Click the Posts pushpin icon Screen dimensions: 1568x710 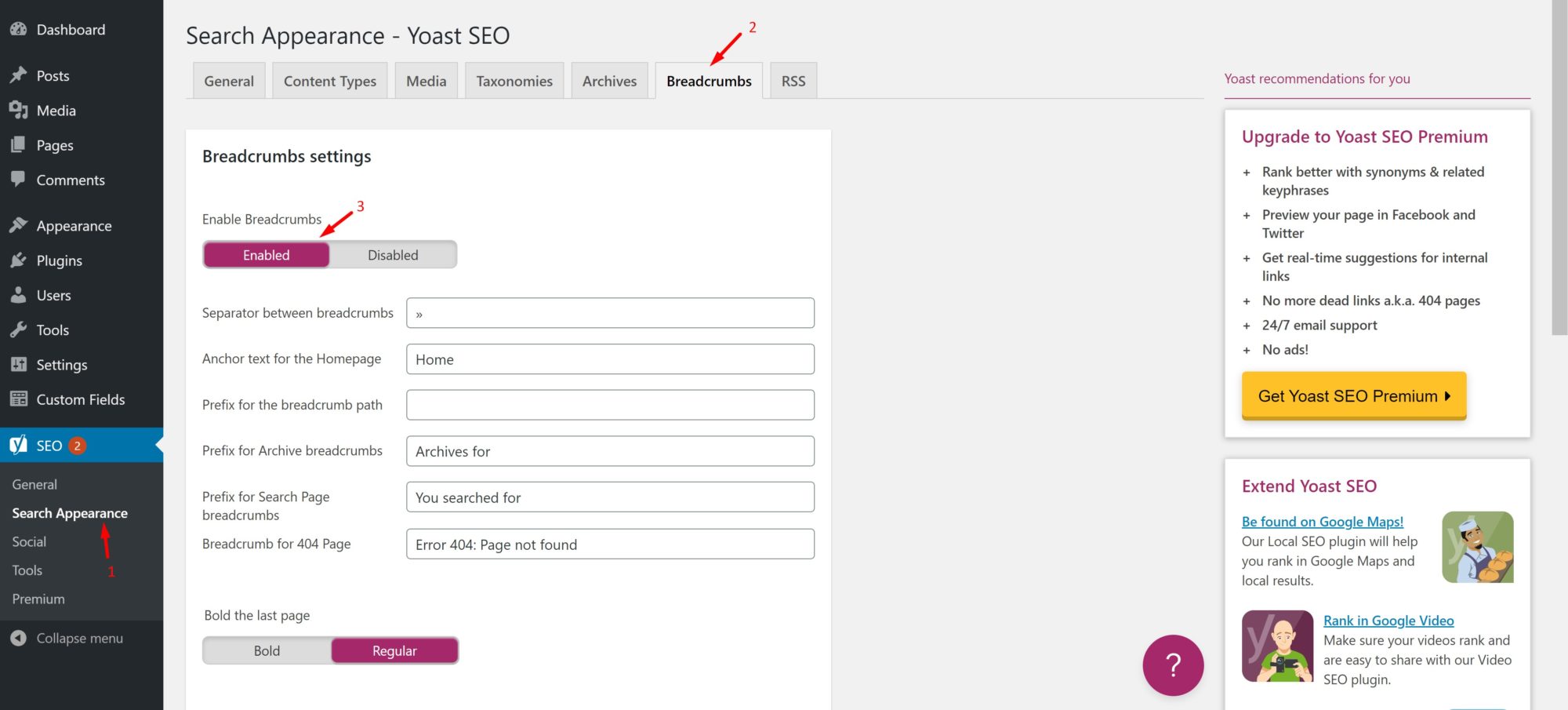[x=19, y=75]
